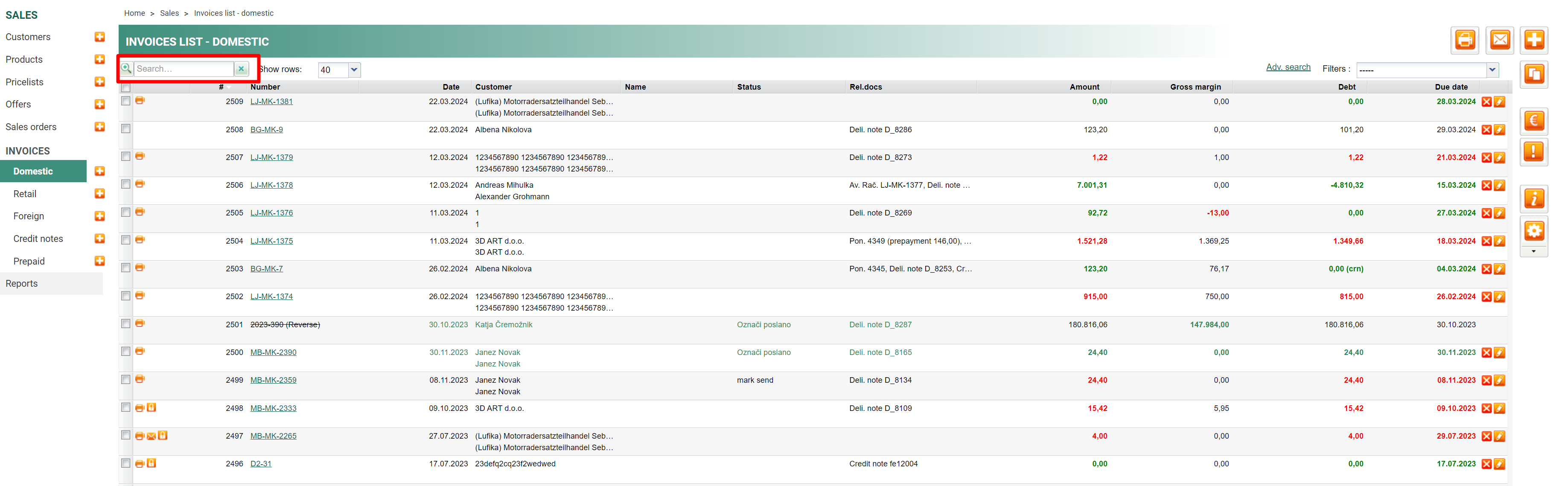Click the euro payment icon
Screen dimensions: 1568x486
click(x=1534, y=121)
